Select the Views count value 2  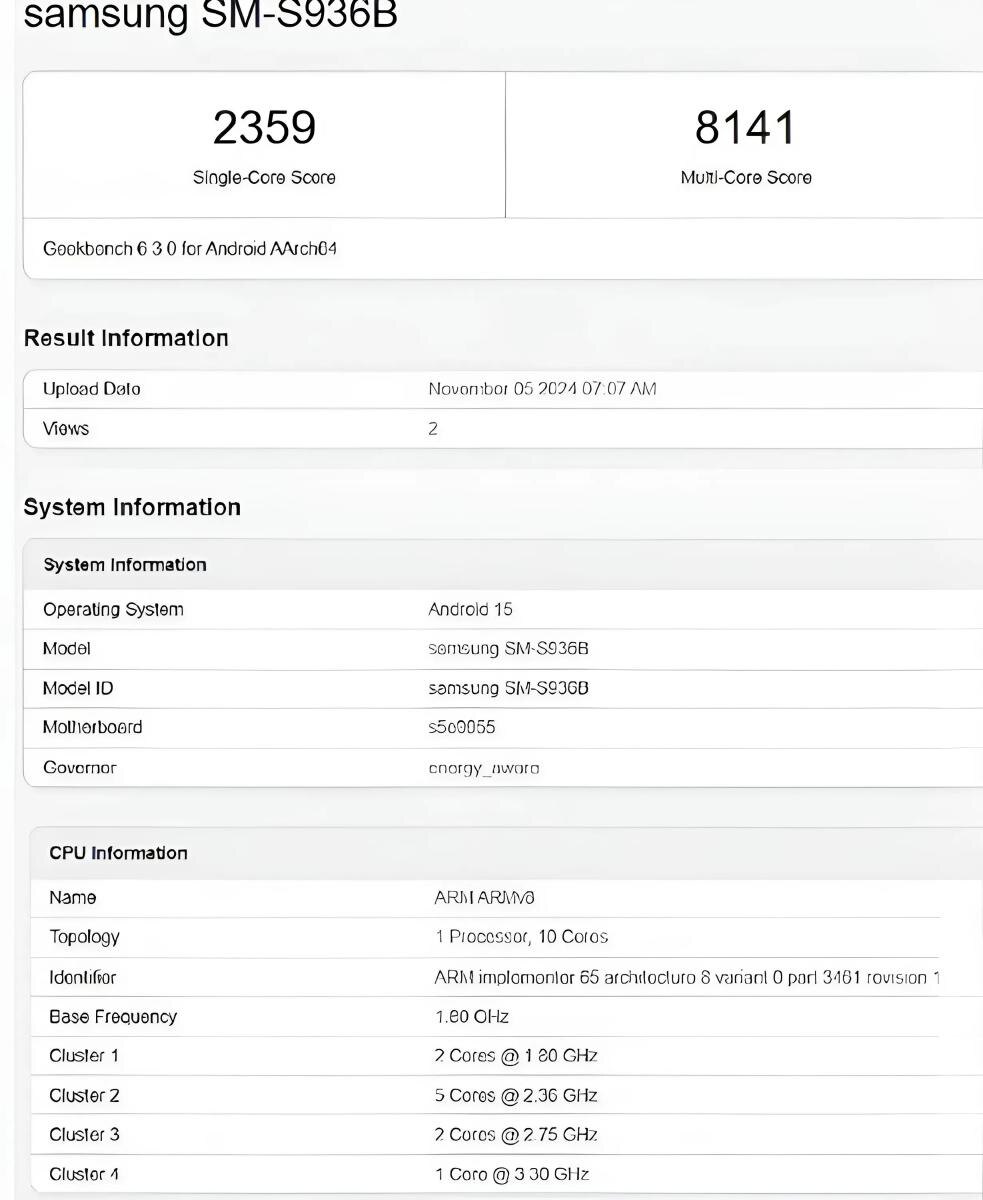pos(433,429)
